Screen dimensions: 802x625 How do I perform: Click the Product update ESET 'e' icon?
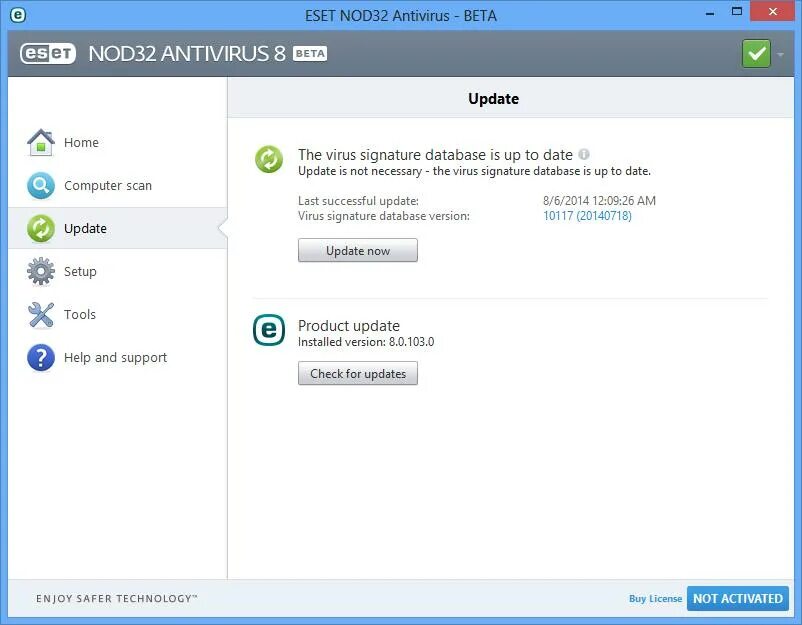(269, 330)
